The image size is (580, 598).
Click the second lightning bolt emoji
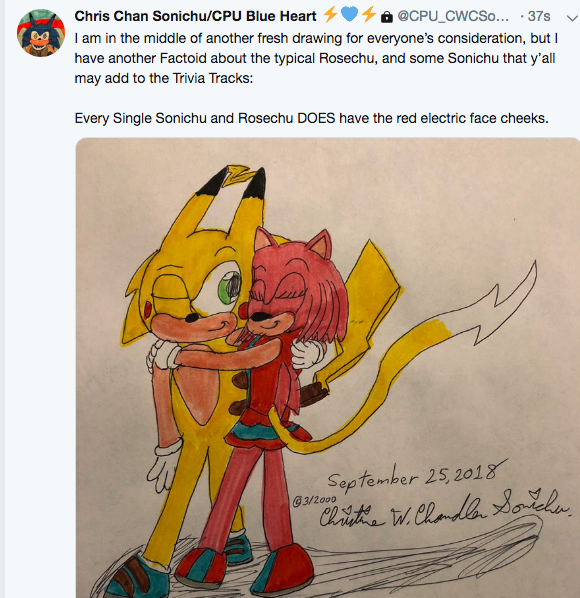369,15
